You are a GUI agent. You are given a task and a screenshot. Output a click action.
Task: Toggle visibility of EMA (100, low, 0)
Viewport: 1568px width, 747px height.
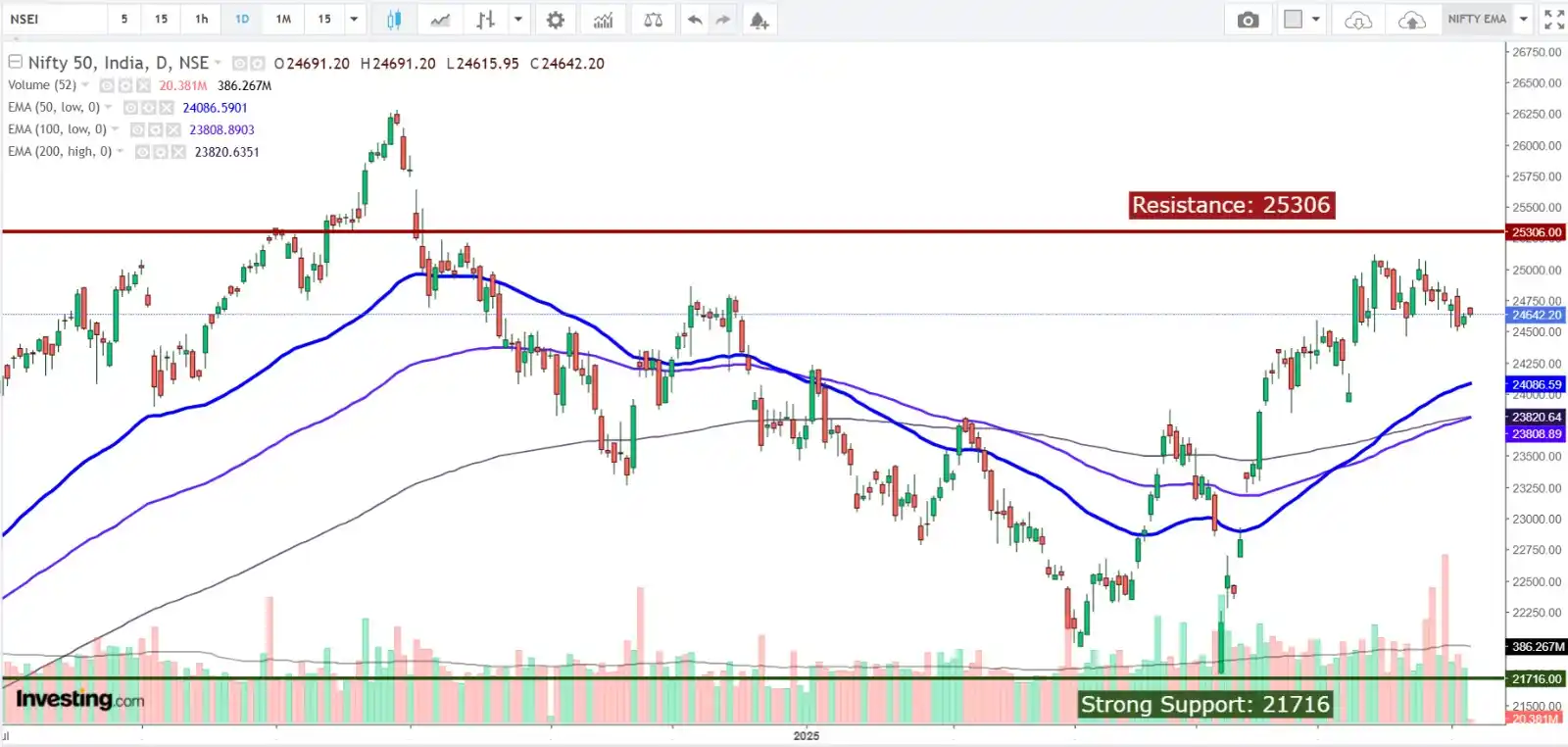coord(138,129)
